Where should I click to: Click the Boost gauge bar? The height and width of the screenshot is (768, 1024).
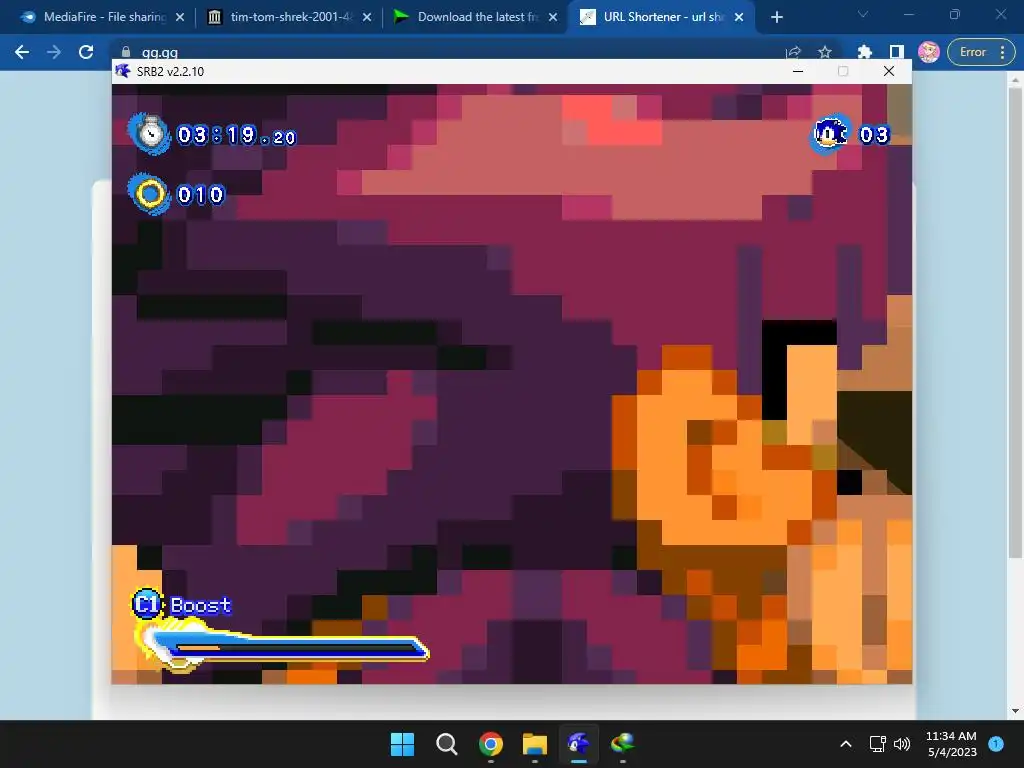[283, 647]
